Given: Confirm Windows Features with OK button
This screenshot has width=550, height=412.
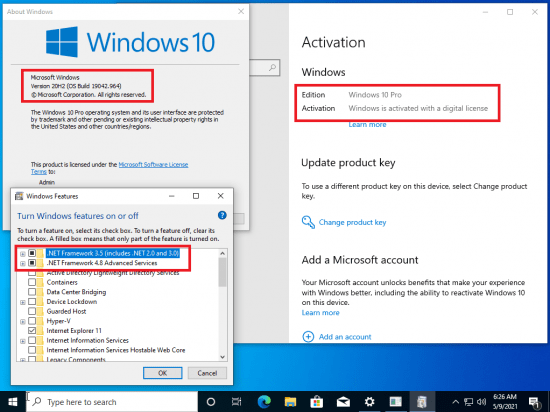Looking at the screenshot, I should [x=162, y=373].
